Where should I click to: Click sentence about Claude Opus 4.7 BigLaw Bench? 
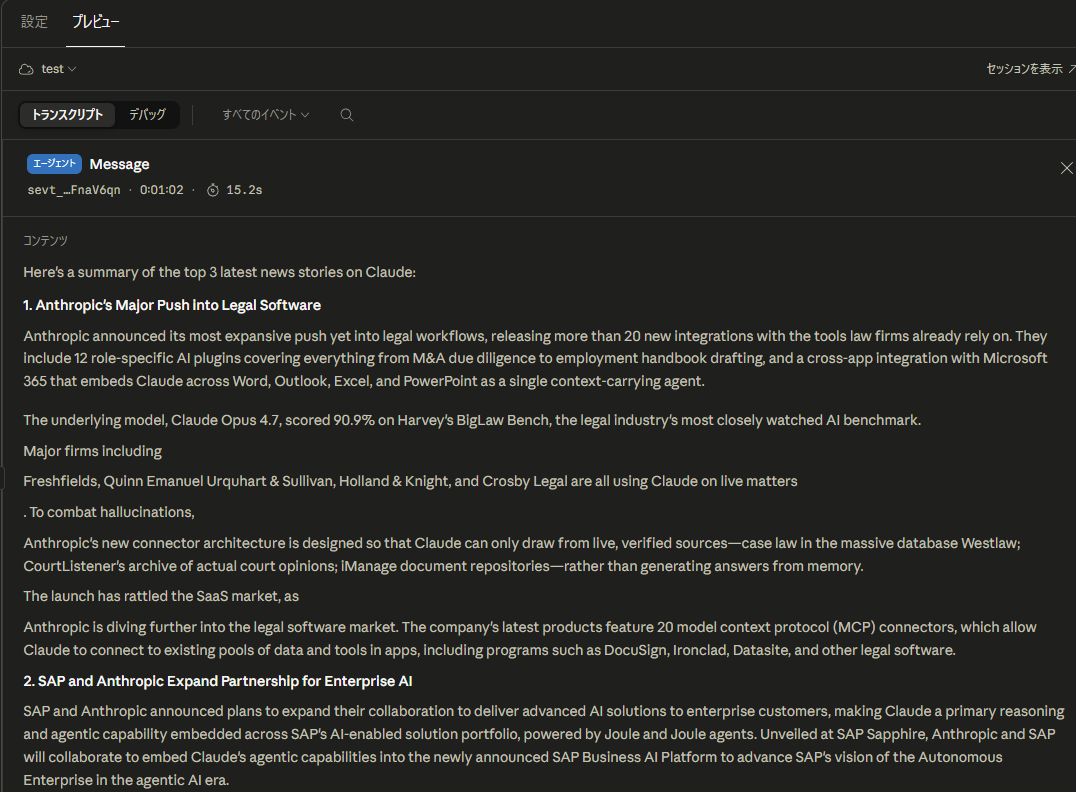pyautogui.click(x=472, y=420)
